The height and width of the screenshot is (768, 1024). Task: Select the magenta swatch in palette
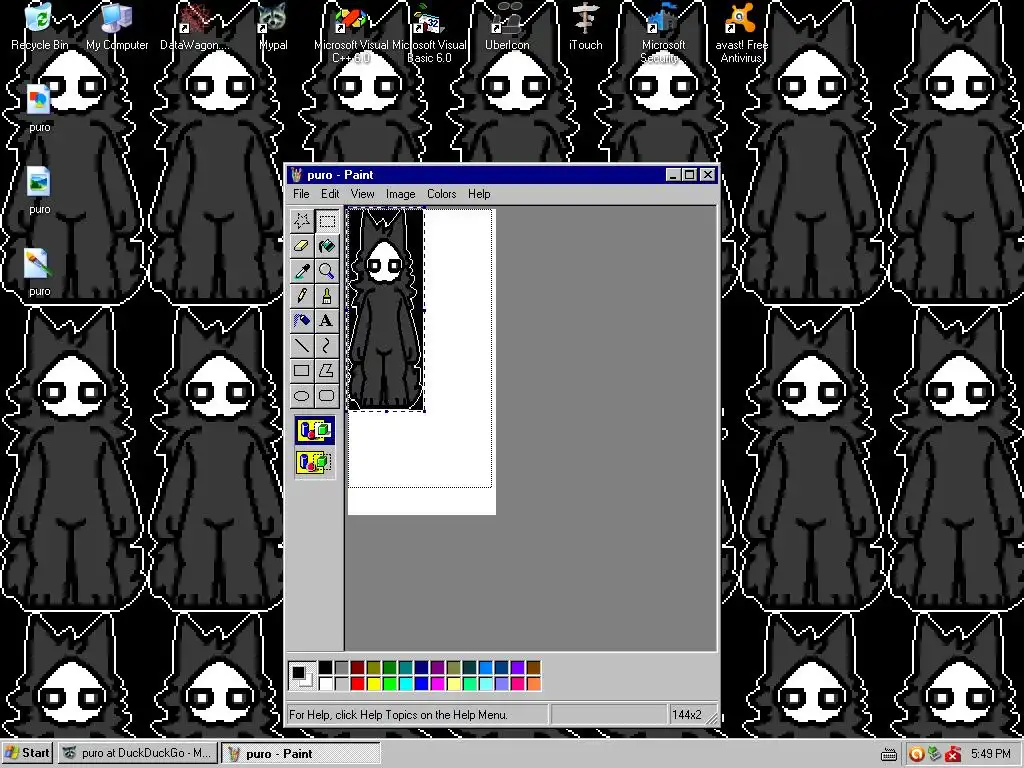(438, 684)
